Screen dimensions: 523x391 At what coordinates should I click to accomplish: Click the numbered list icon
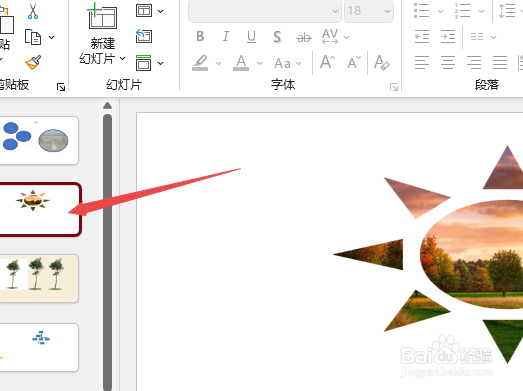click(x=462, y=11)
